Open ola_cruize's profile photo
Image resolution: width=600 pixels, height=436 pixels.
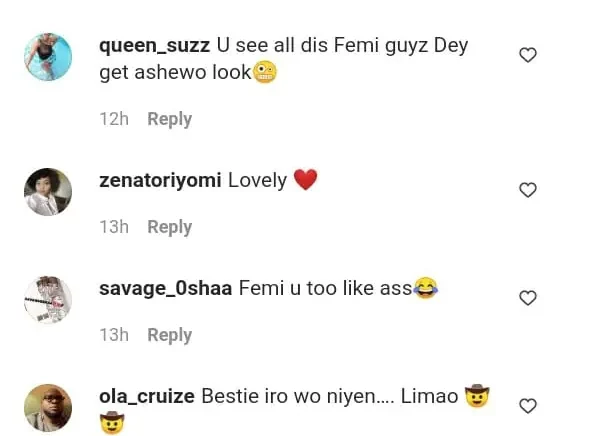pyautogui.click(x=48, y=407)
